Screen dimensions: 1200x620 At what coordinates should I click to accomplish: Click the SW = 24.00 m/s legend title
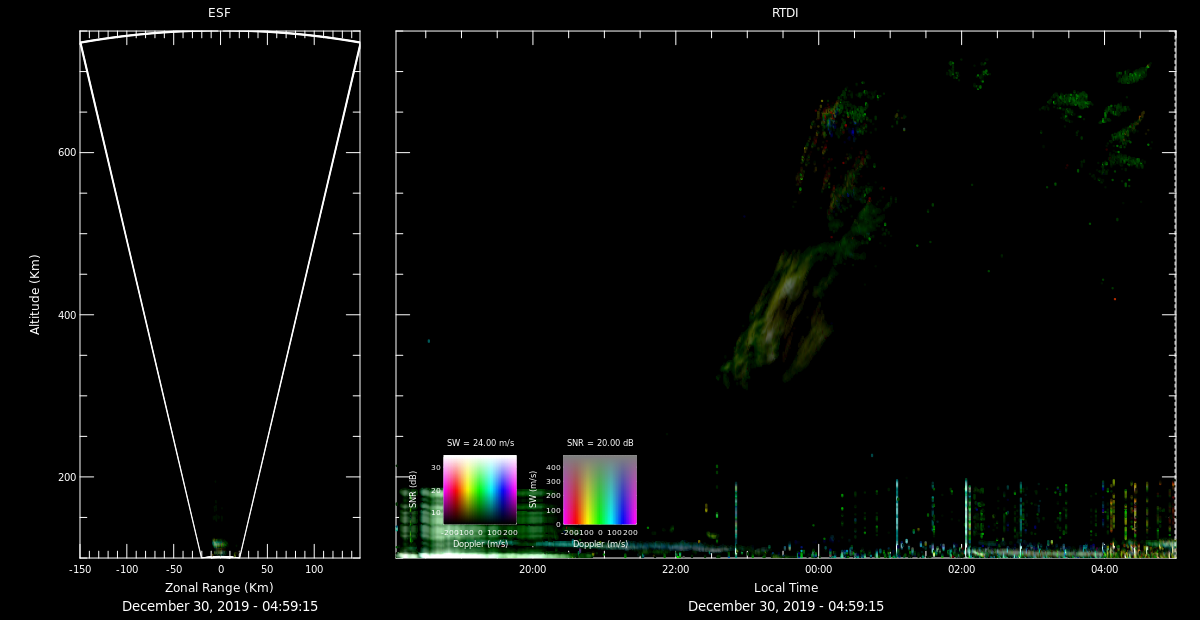pyautogui.click(x=480, y=442)
